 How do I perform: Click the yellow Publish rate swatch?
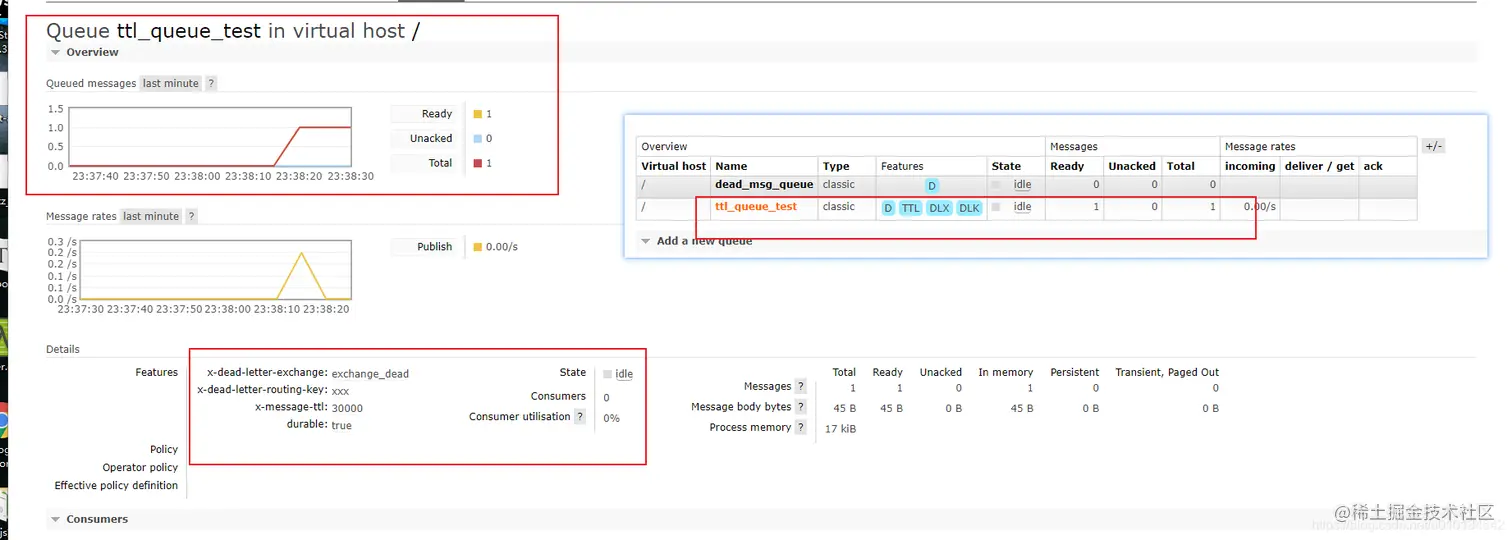478,247
